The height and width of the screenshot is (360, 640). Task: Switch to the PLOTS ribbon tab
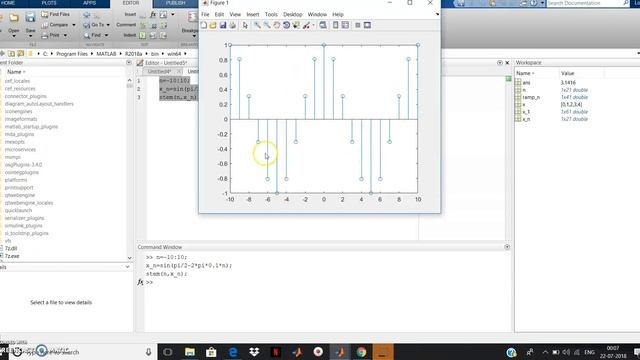(x=49, y=3)
